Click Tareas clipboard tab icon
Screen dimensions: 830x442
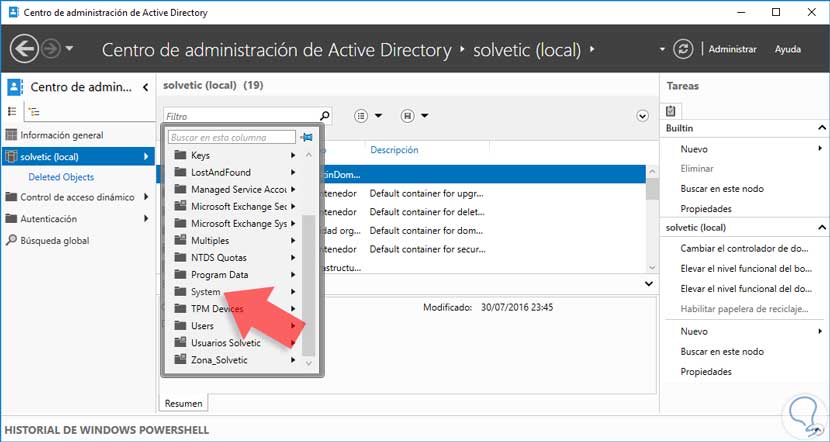[671, 111]
